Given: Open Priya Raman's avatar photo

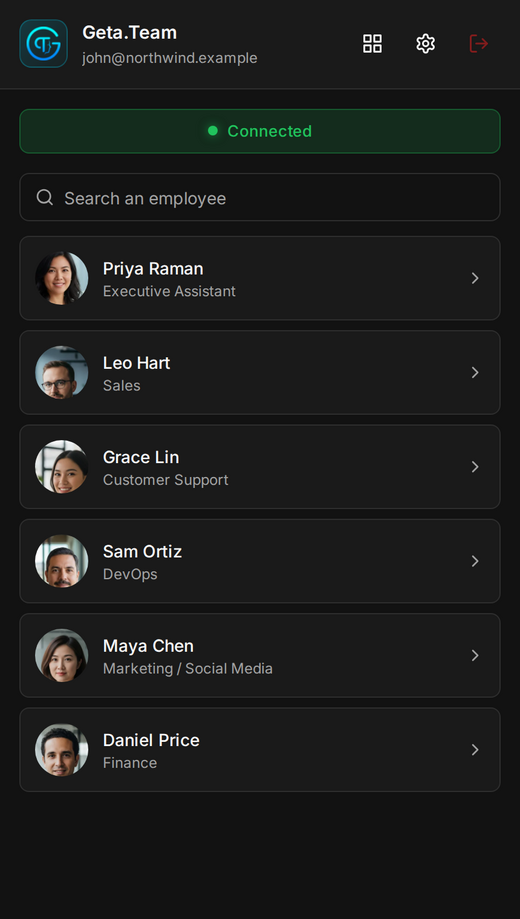Looking at the screenshot, I should (x=62, y=278).
